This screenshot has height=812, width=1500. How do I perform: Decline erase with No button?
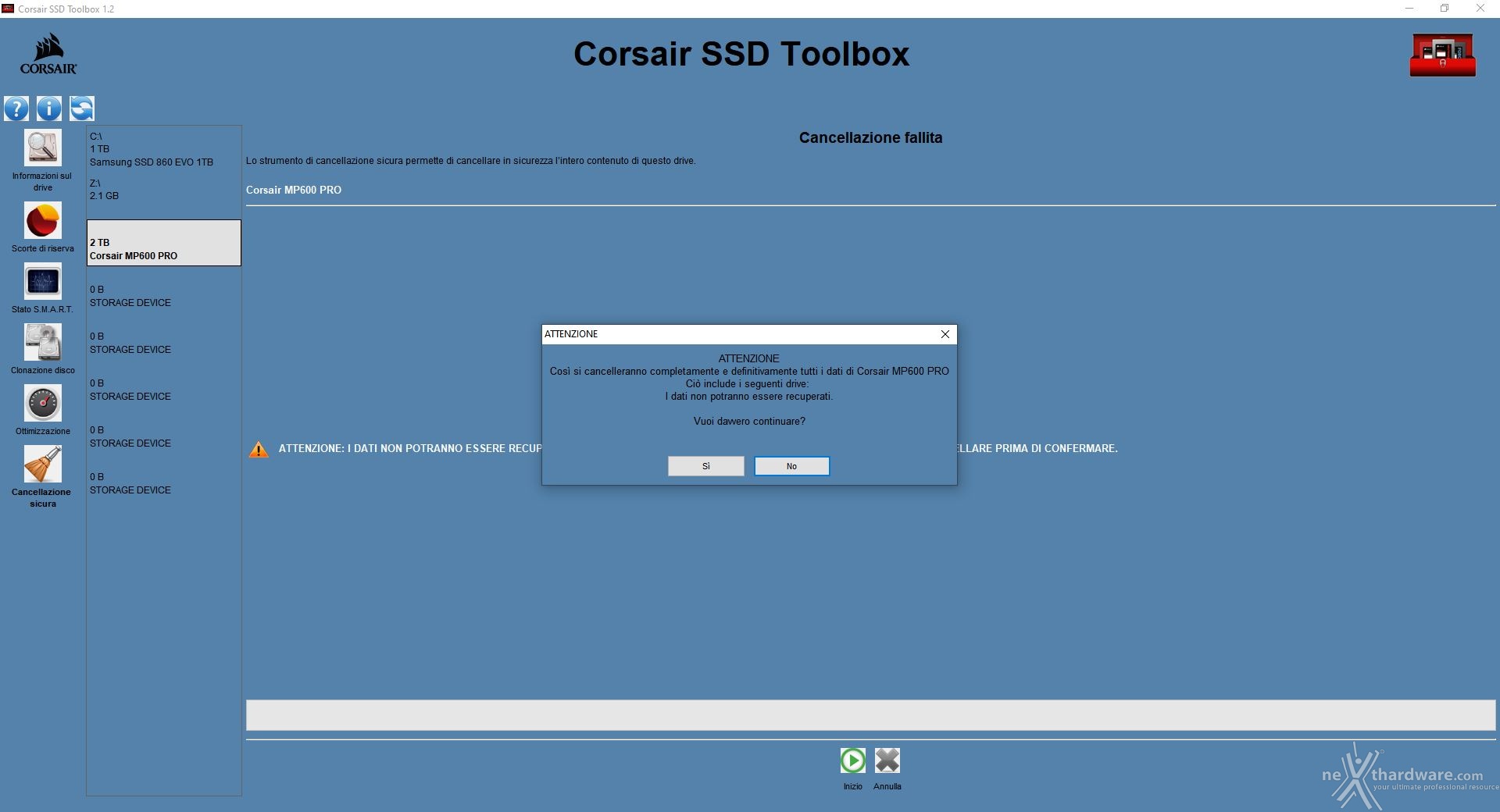click(792, 466)
